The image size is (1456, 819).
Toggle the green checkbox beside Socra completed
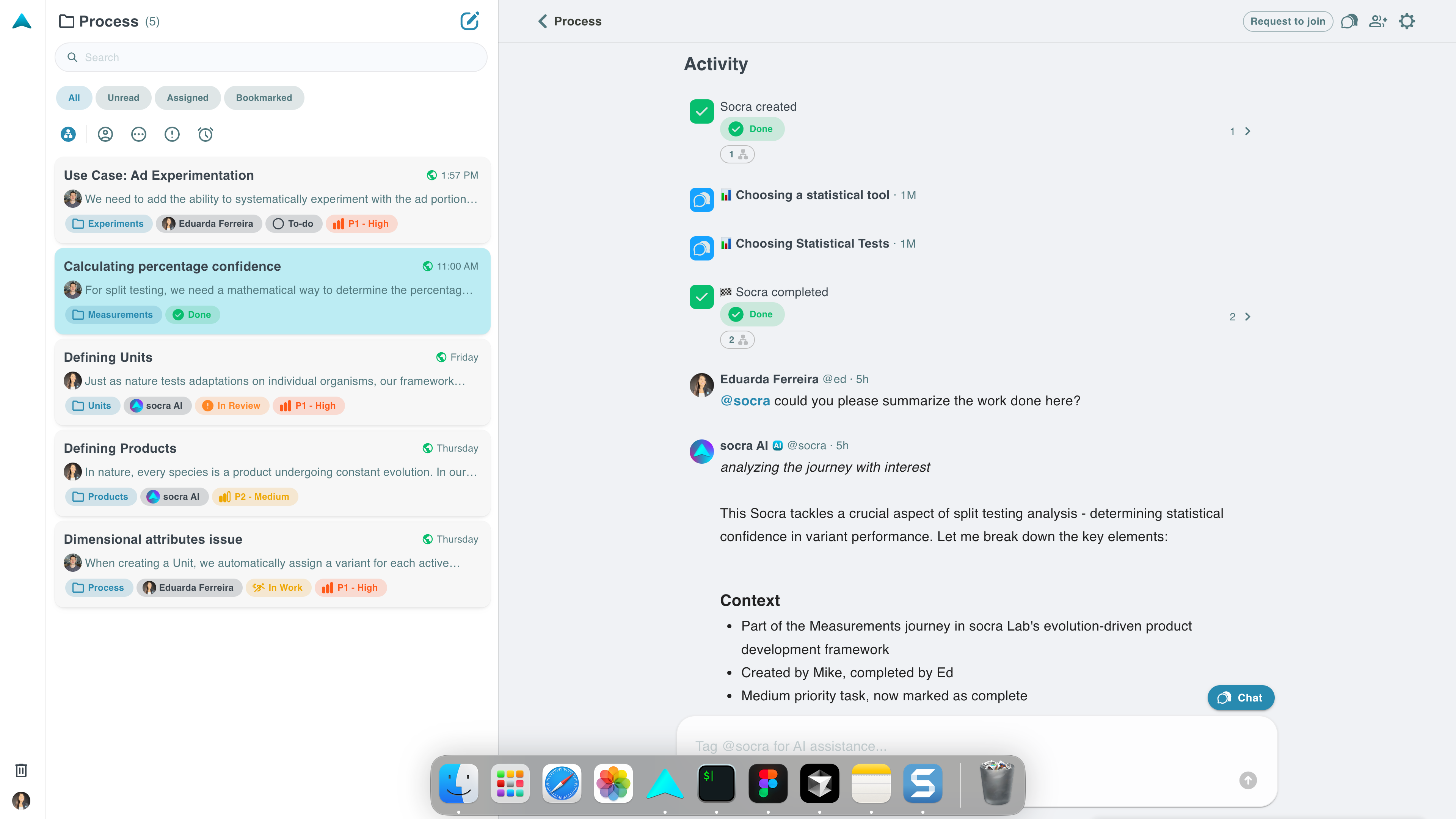pos(701,297)
